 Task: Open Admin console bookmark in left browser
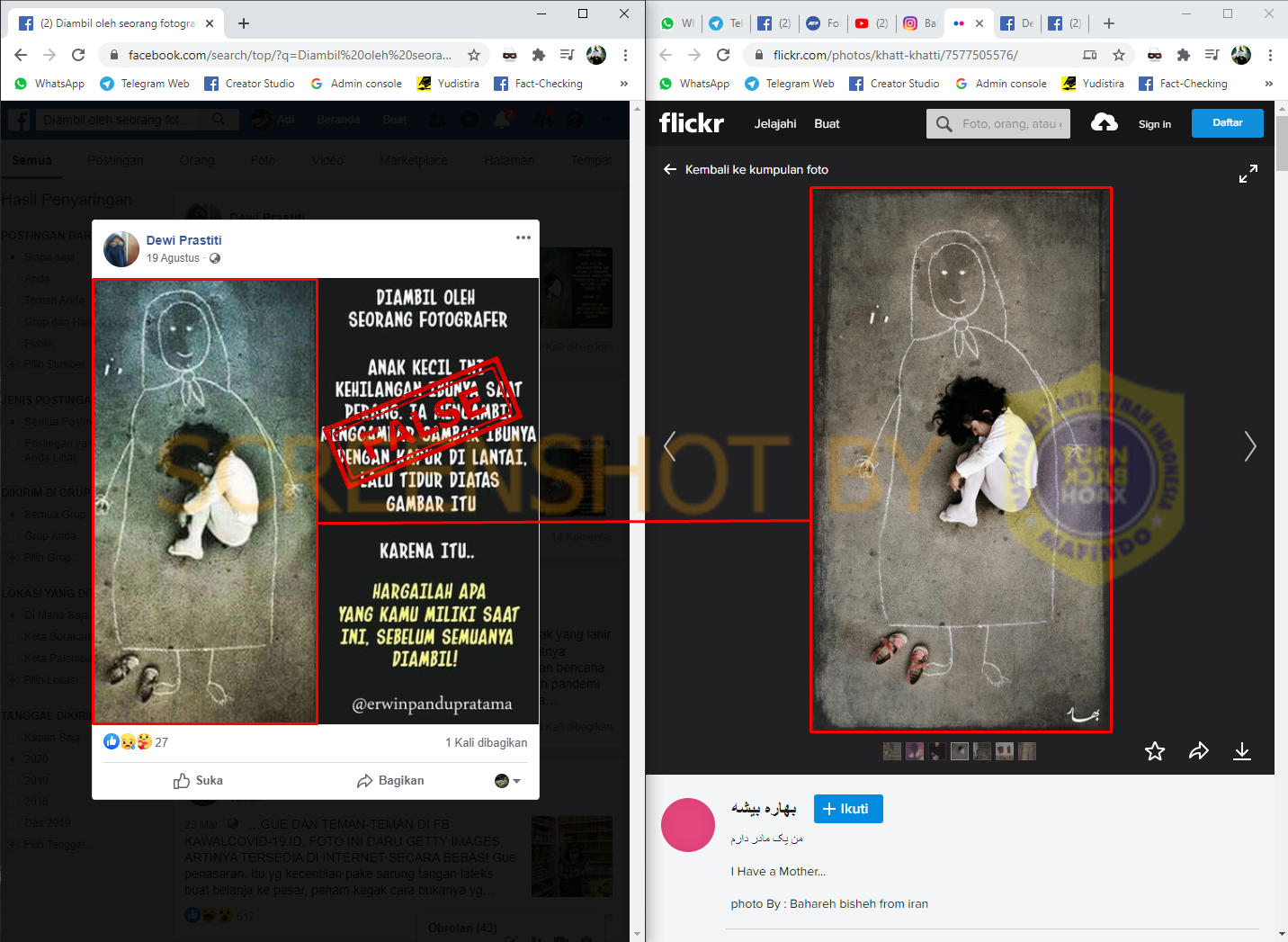[x=356, y=84]
